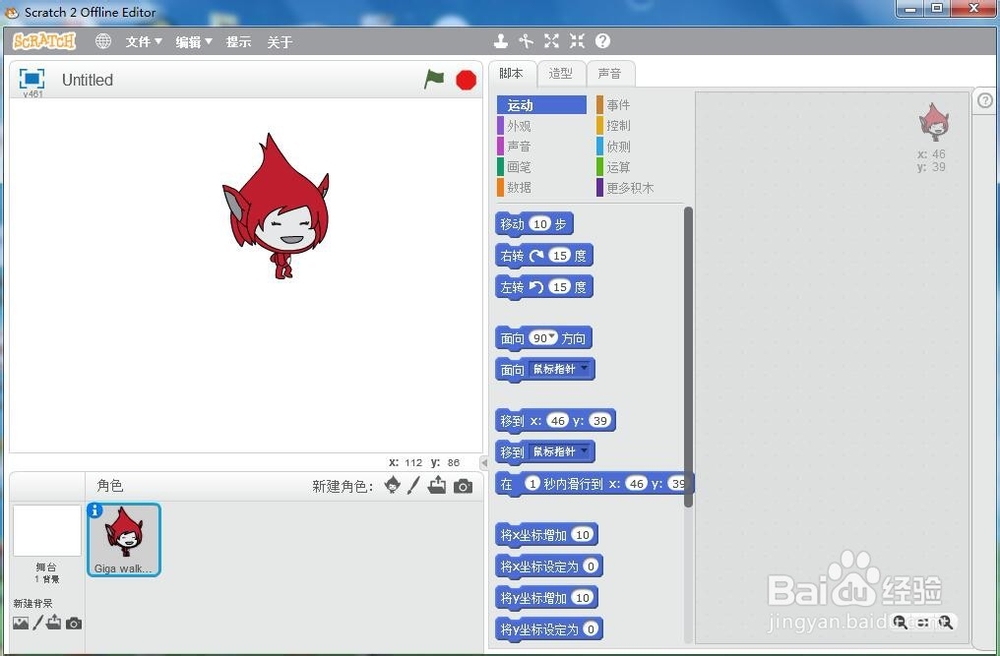The image size is (1000, 656).
Task: Click the 10 field in 移动 步 block
Action: [540, 224]
